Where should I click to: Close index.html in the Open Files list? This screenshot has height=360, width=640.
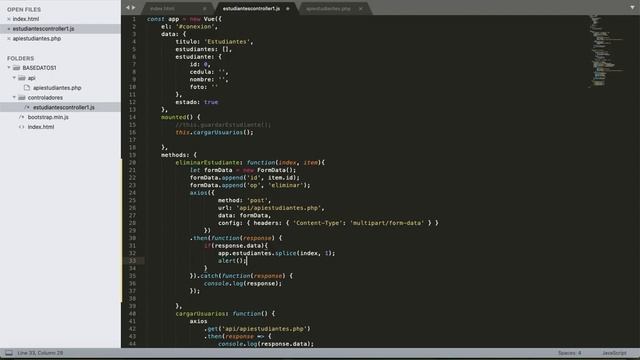tap(9, 19)
